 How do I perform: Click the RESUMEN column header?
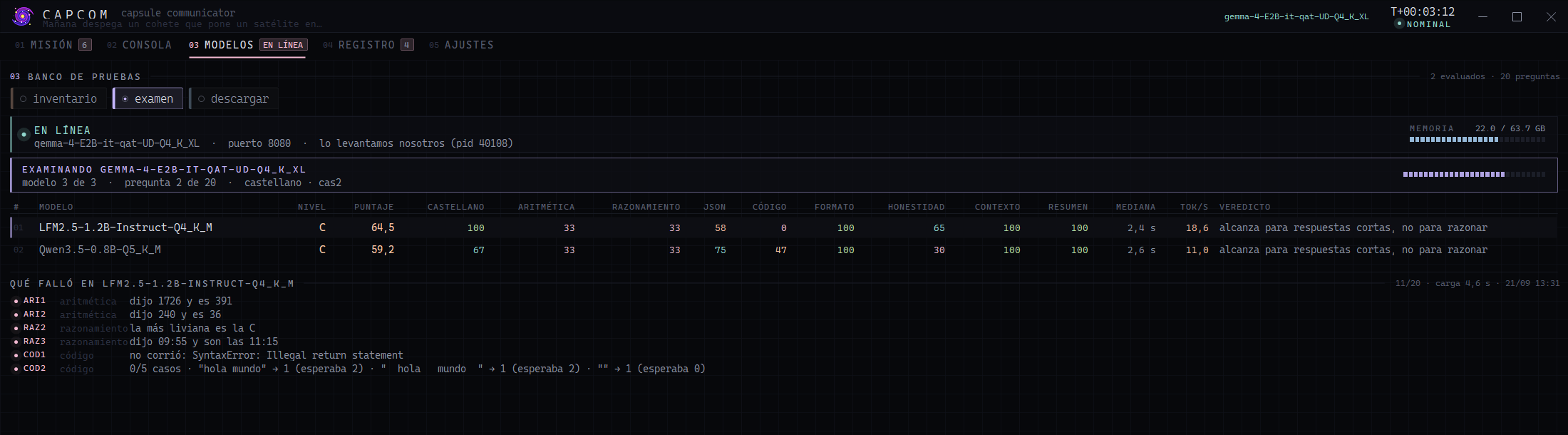click(1068, 207)
